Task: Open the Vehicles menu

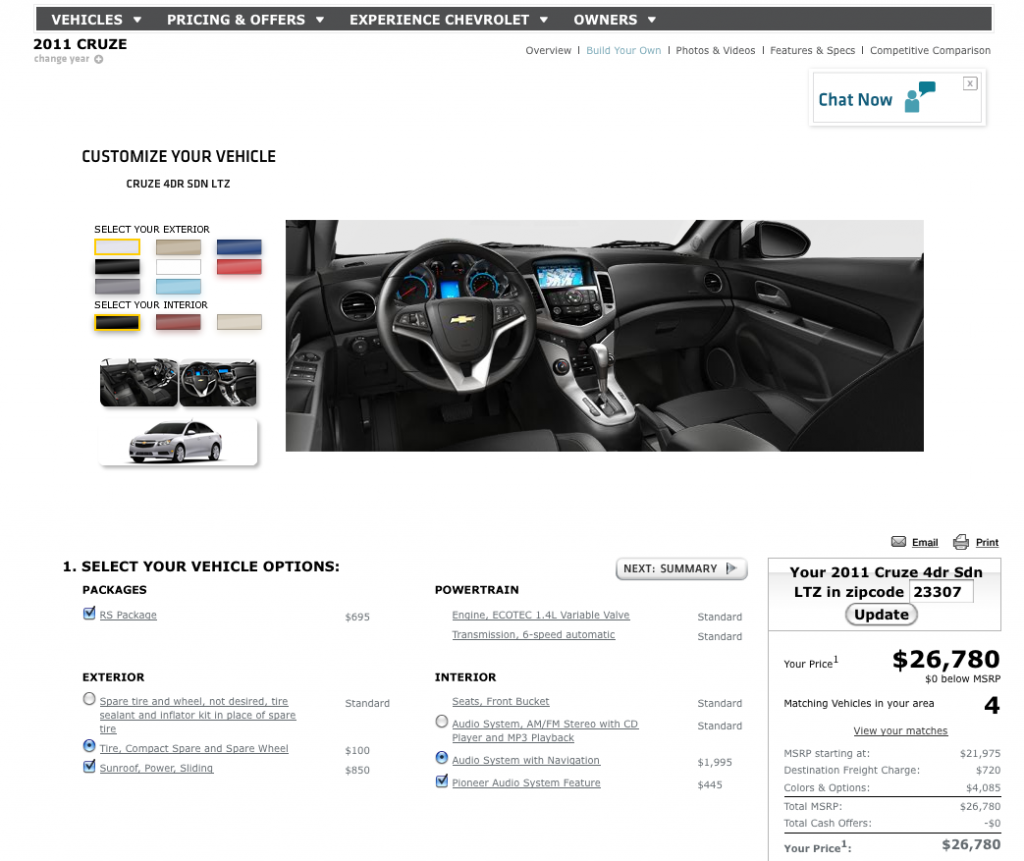Action: pyautogui.click(x=87, y=20)
